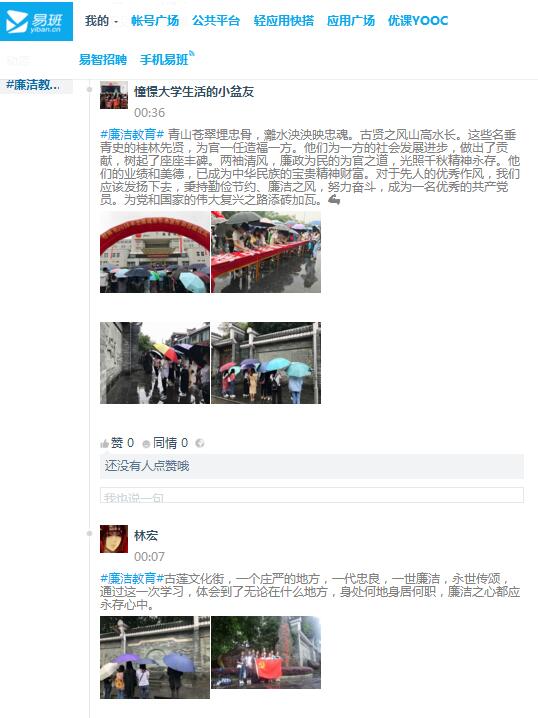Open 林宏's profile avatar
538x718 pixels.
pyautogui.click(x=114, y=539)
